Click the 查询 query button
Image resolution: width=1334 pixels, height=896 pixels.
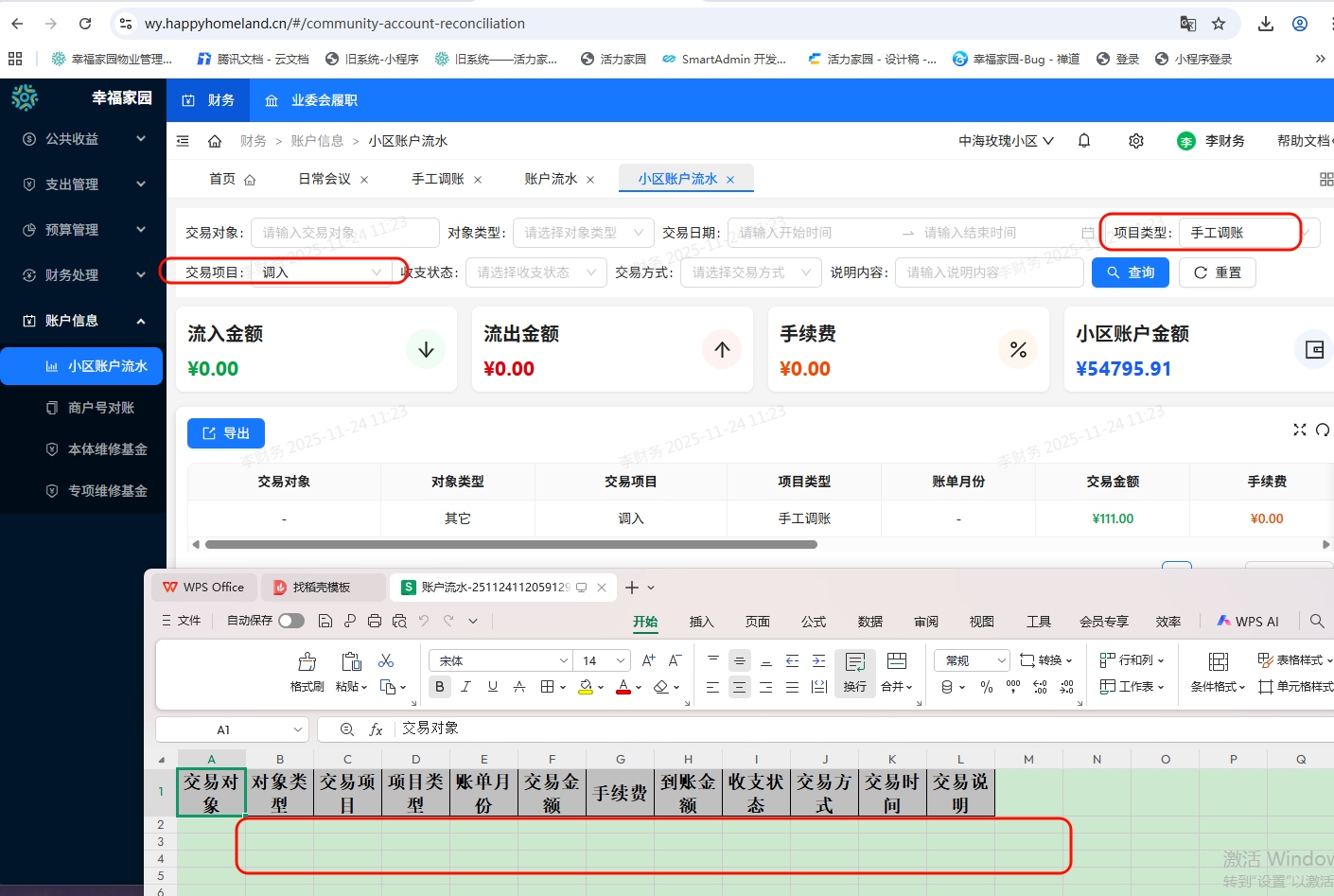pos(1130,272)
